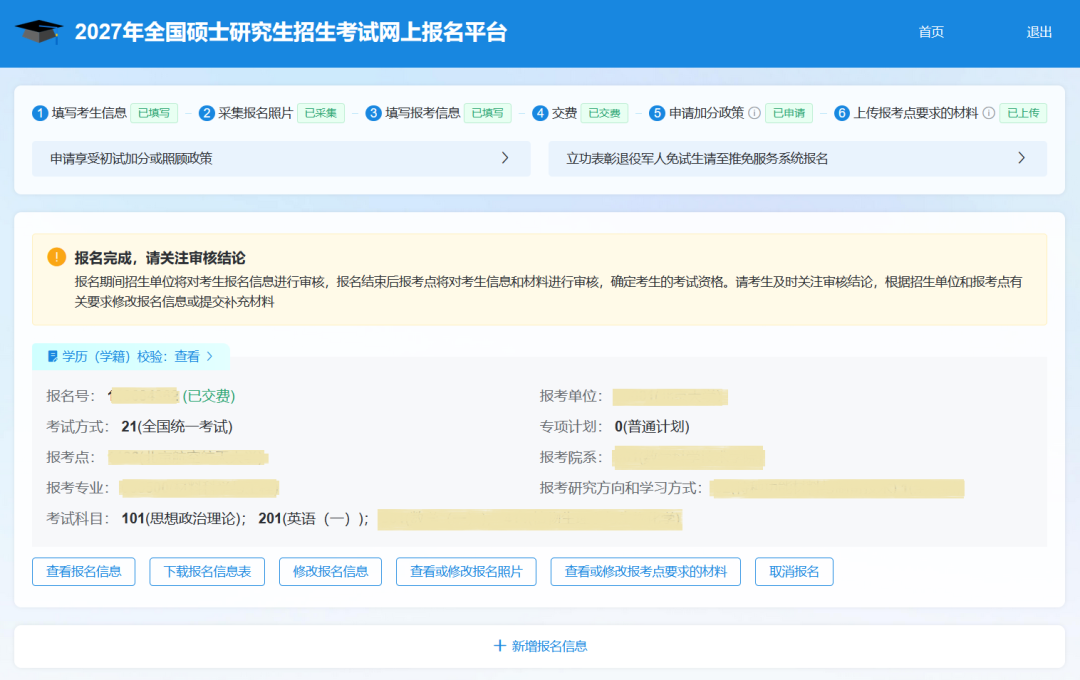Click the 取消报名 button
Screen dimensions: 1080x680
point(794,572)
